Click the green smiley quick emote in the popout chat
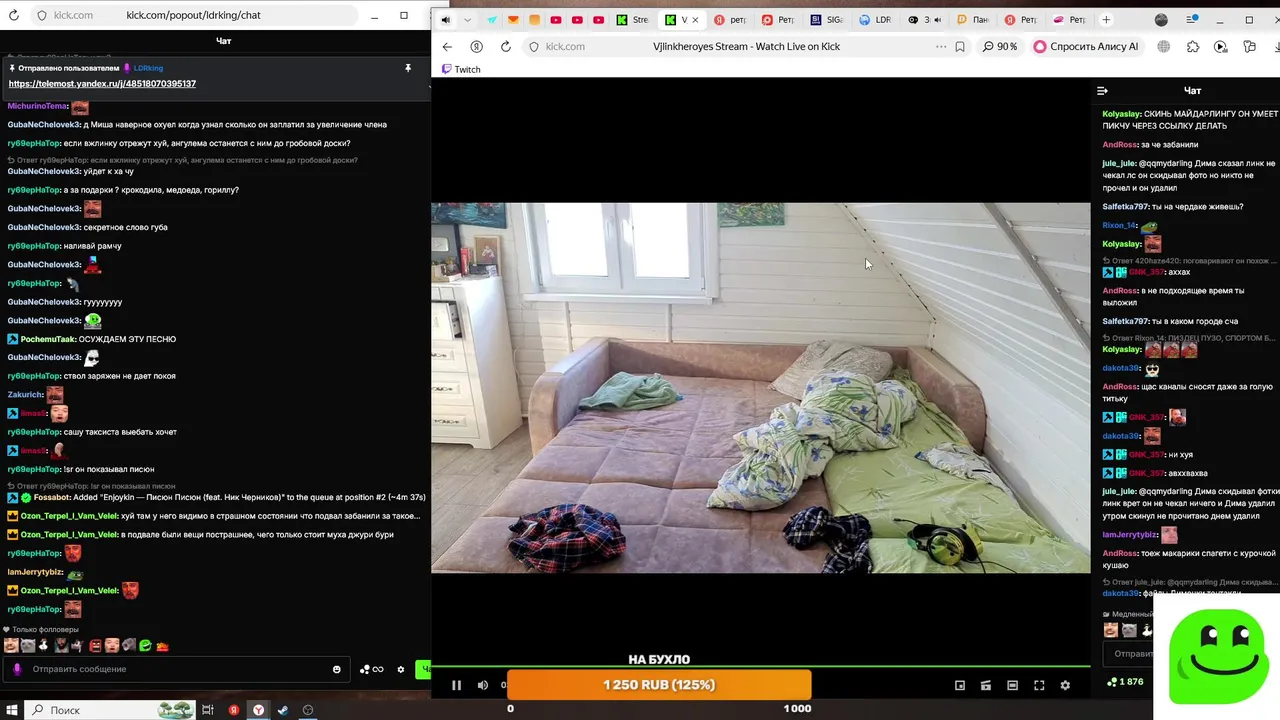The image size is (1280, 720). pyautogui.click(x=145, y=646)
